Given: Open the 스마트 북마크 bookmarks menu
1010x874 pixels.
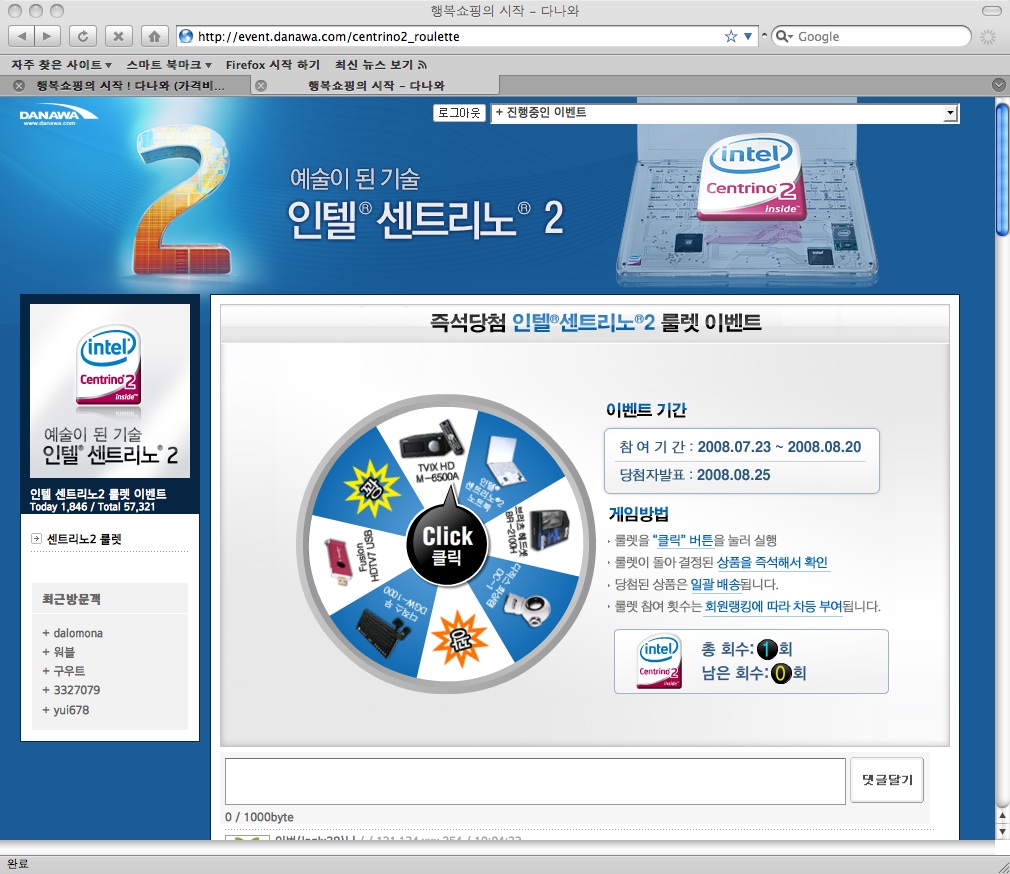Looking at the screenshot, I should coord(169,64).
